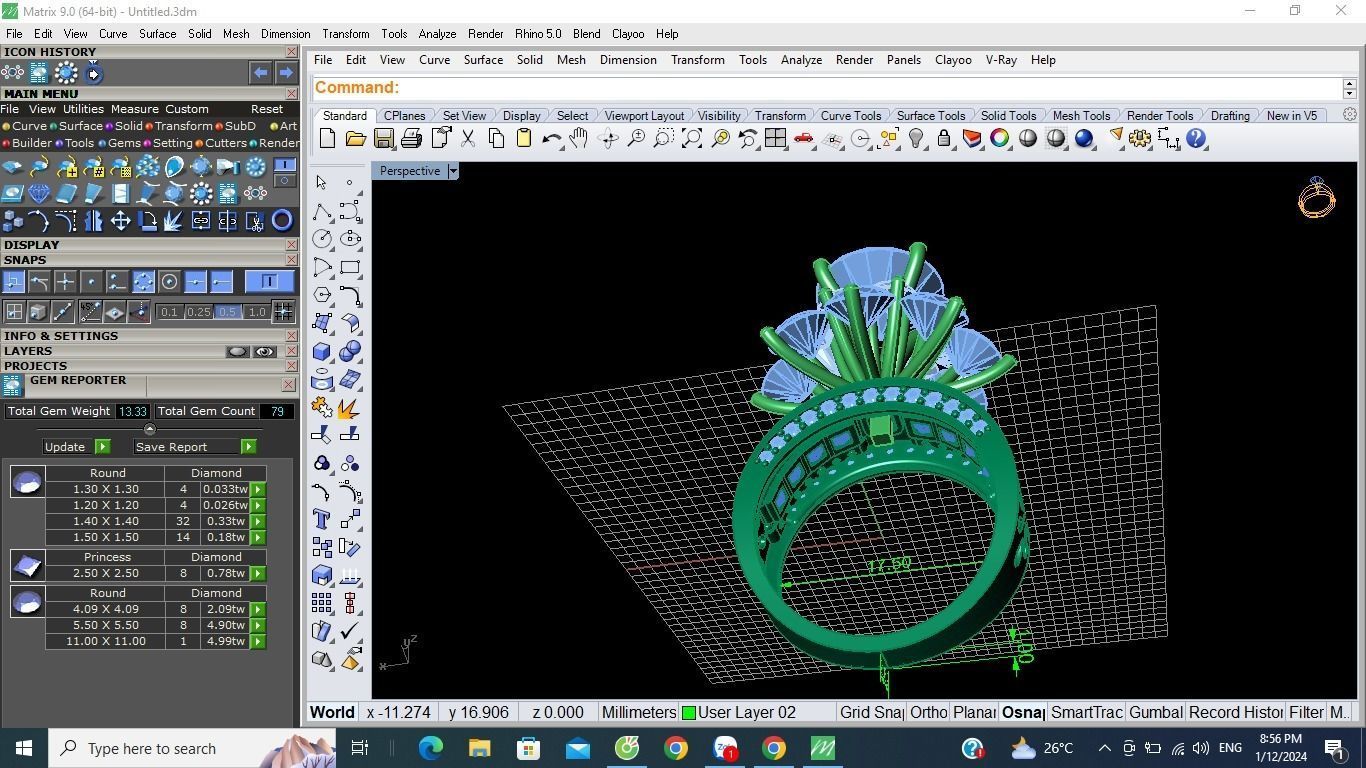Screen dimensions: 1366x768
Task: Select the Polyline tool in the side toolbar
Action: coord(322,211)
